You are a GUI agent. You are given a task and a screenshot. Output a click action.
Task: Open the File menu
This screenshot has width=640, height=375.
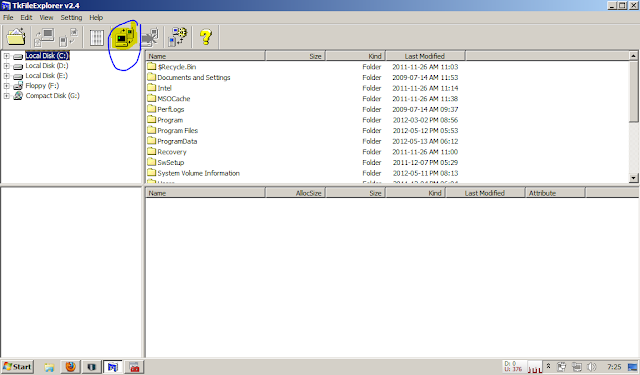(8, 18)
